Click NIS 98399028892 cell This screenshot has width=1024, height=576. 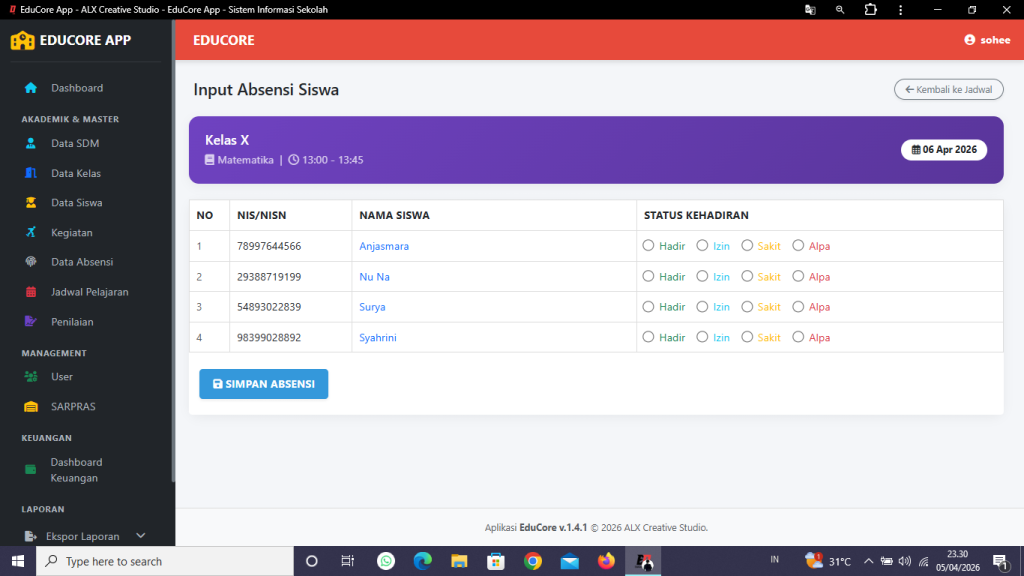291,338
